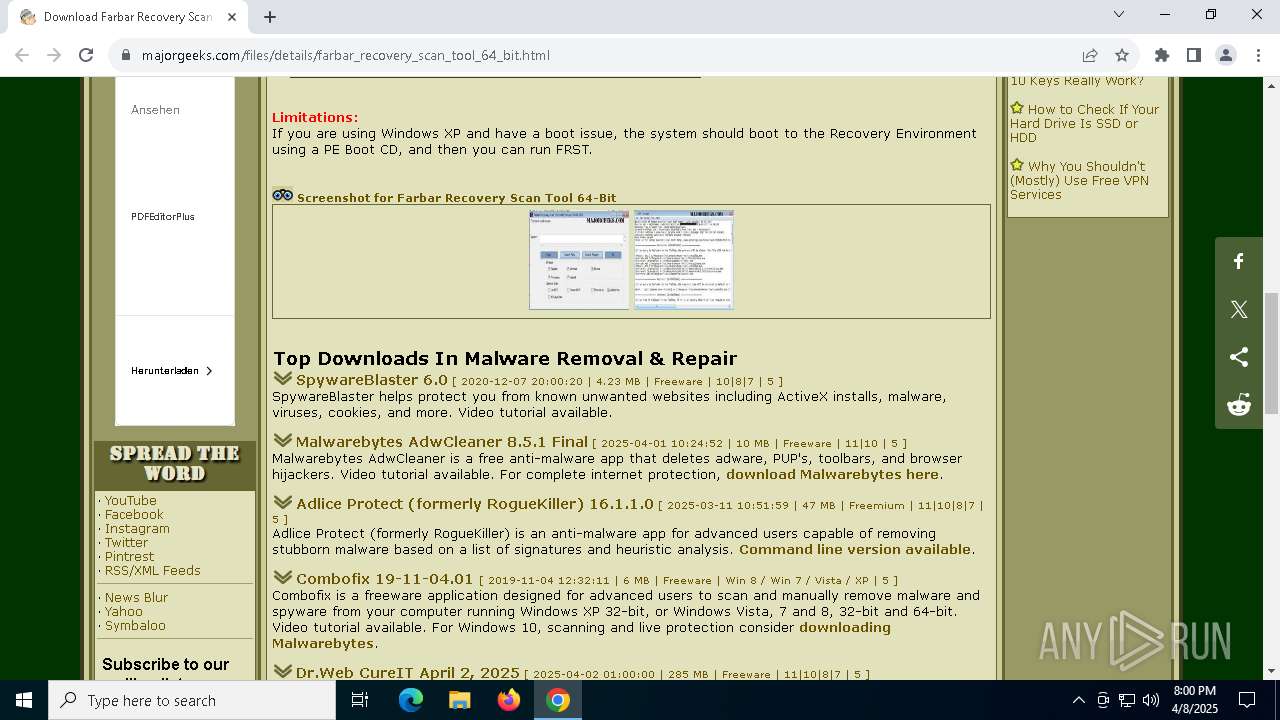Select the Download Farbar Recovery Scan tab
1280x720 pixels.
[130, 17]
